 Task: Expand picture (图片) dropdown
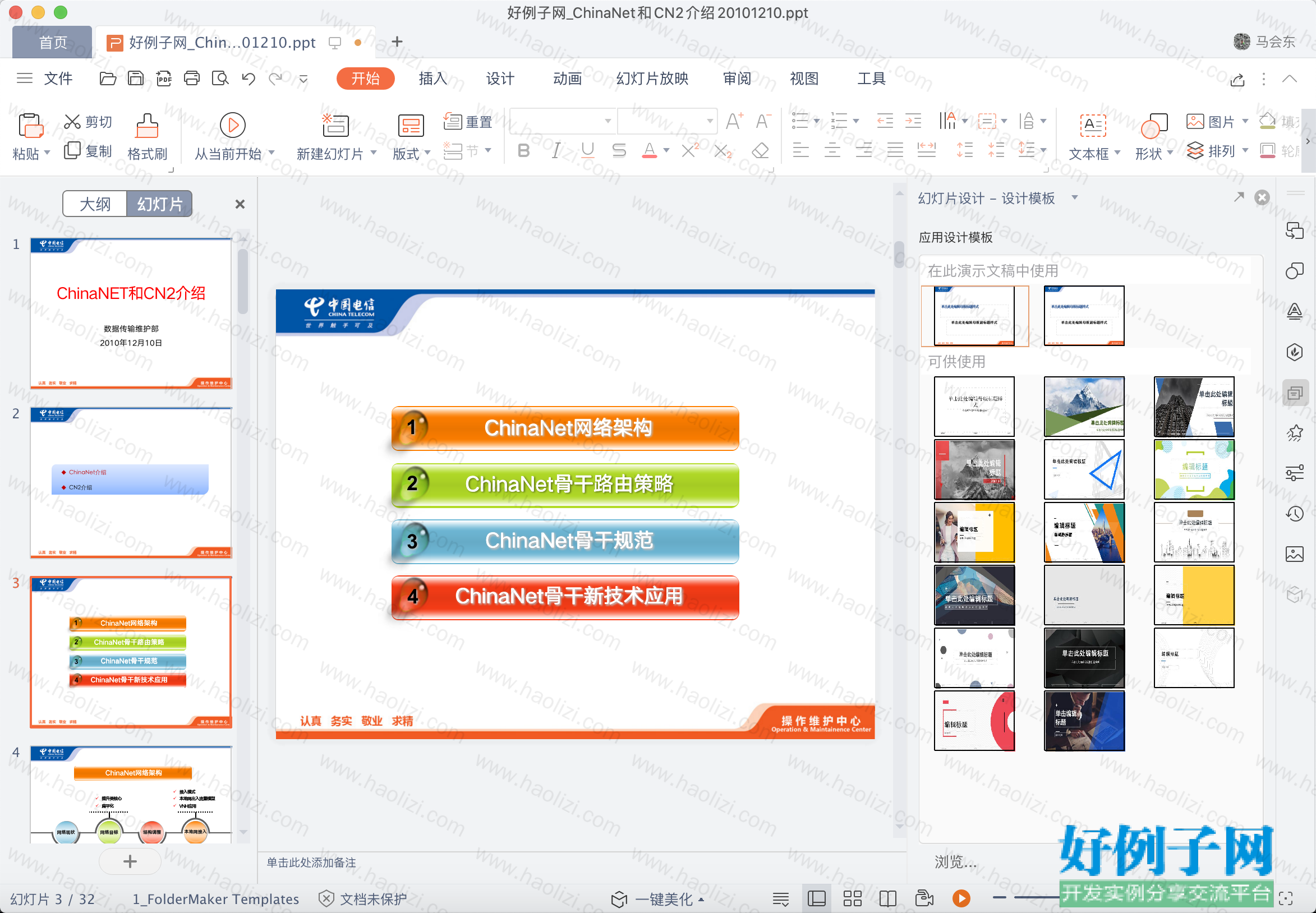pos(1245,121)
